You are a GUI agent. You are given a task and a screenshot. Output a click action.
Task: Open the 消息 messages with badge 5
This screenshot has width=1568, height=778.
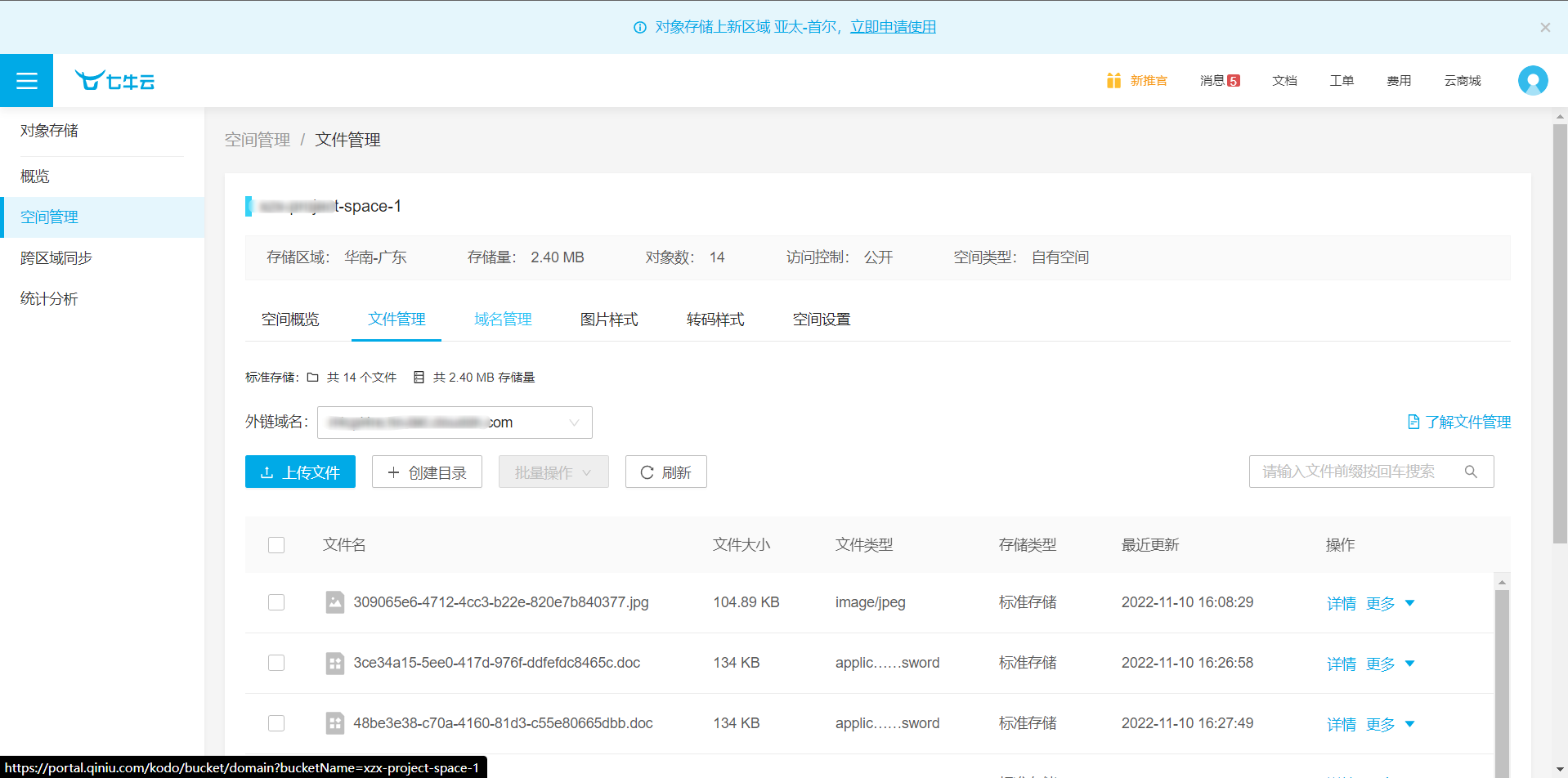click(1220, 80)
